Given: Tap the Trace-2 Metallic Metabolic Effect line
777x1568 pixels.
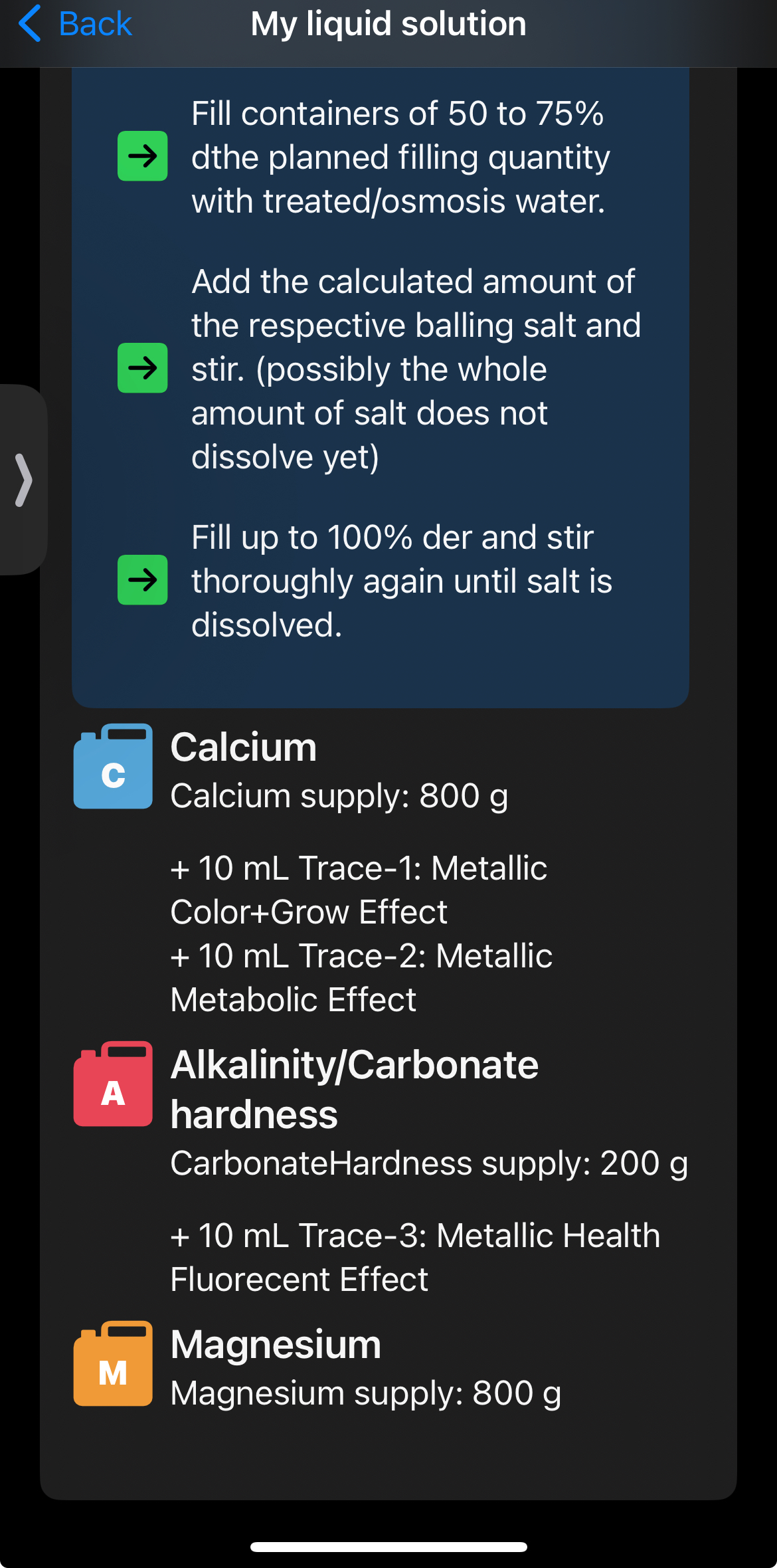Looking at the screenshot, I should click(361, 977).
